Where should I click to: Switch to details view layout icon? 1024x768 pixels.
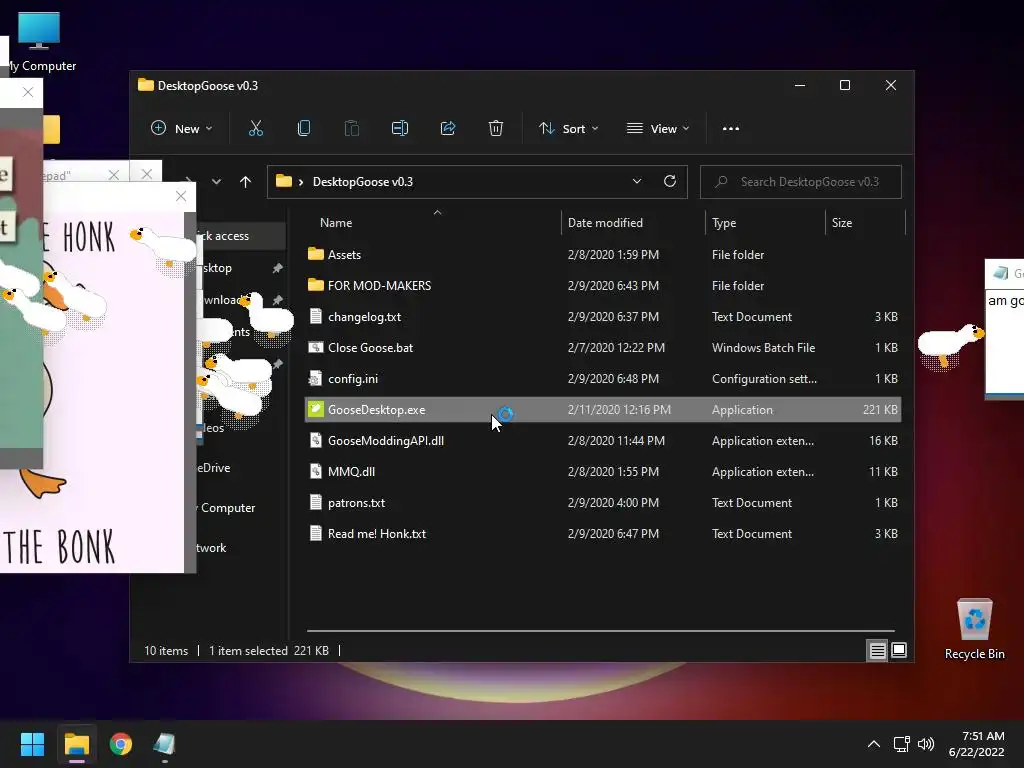(877, 650)
